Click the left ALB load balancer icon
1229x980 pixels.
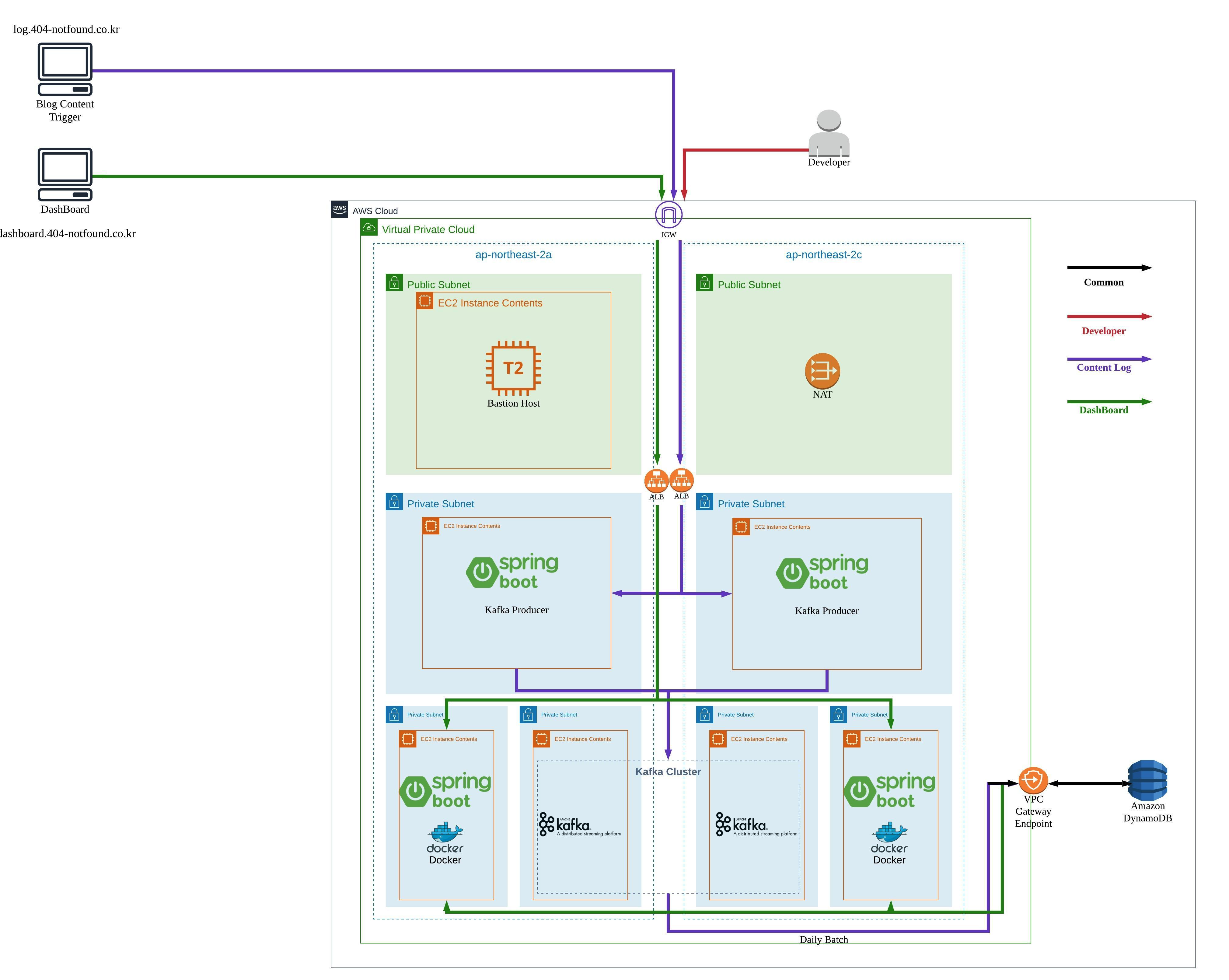click(656, 481)
